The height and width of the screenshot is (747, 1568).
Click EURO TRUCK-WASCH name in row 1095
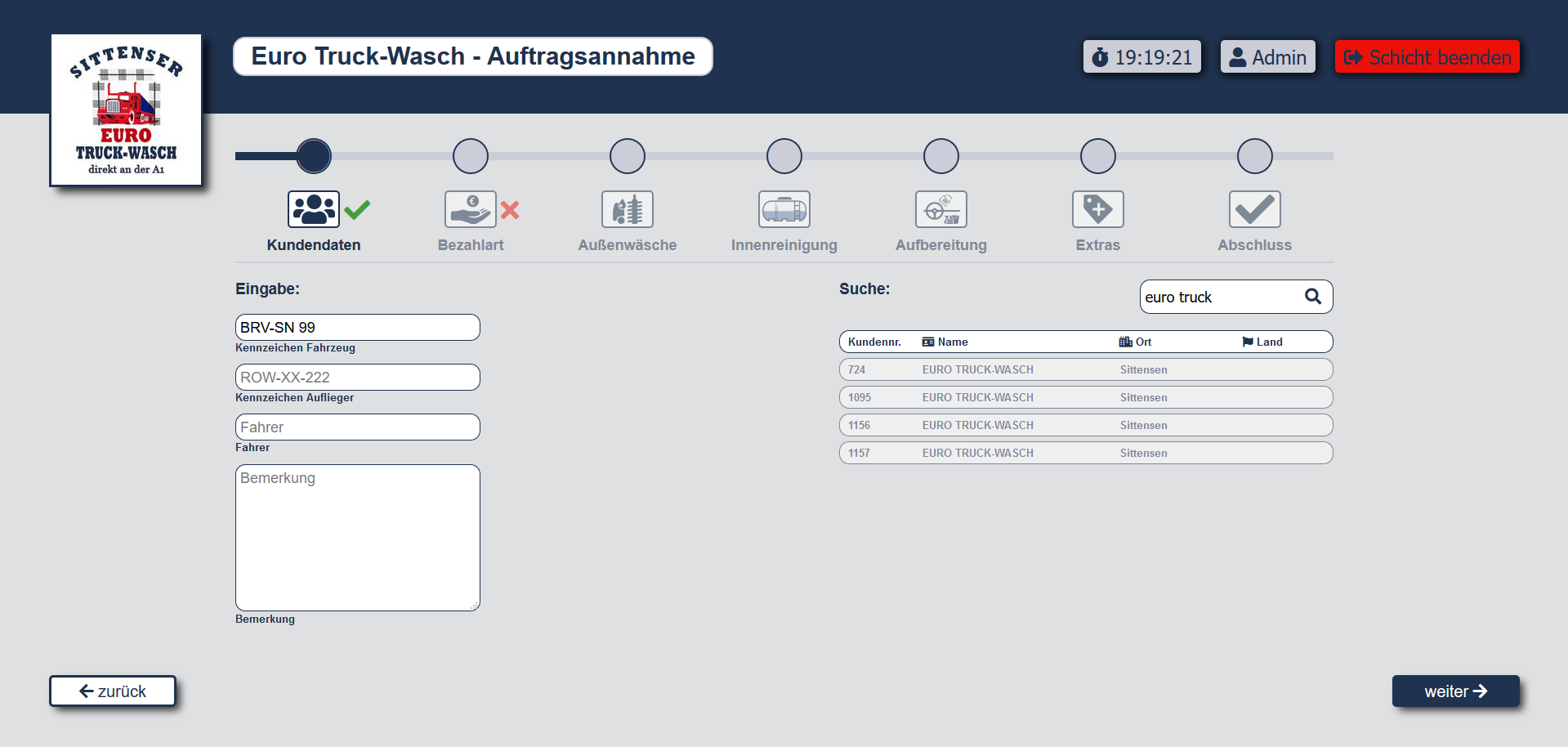(978, 397)
